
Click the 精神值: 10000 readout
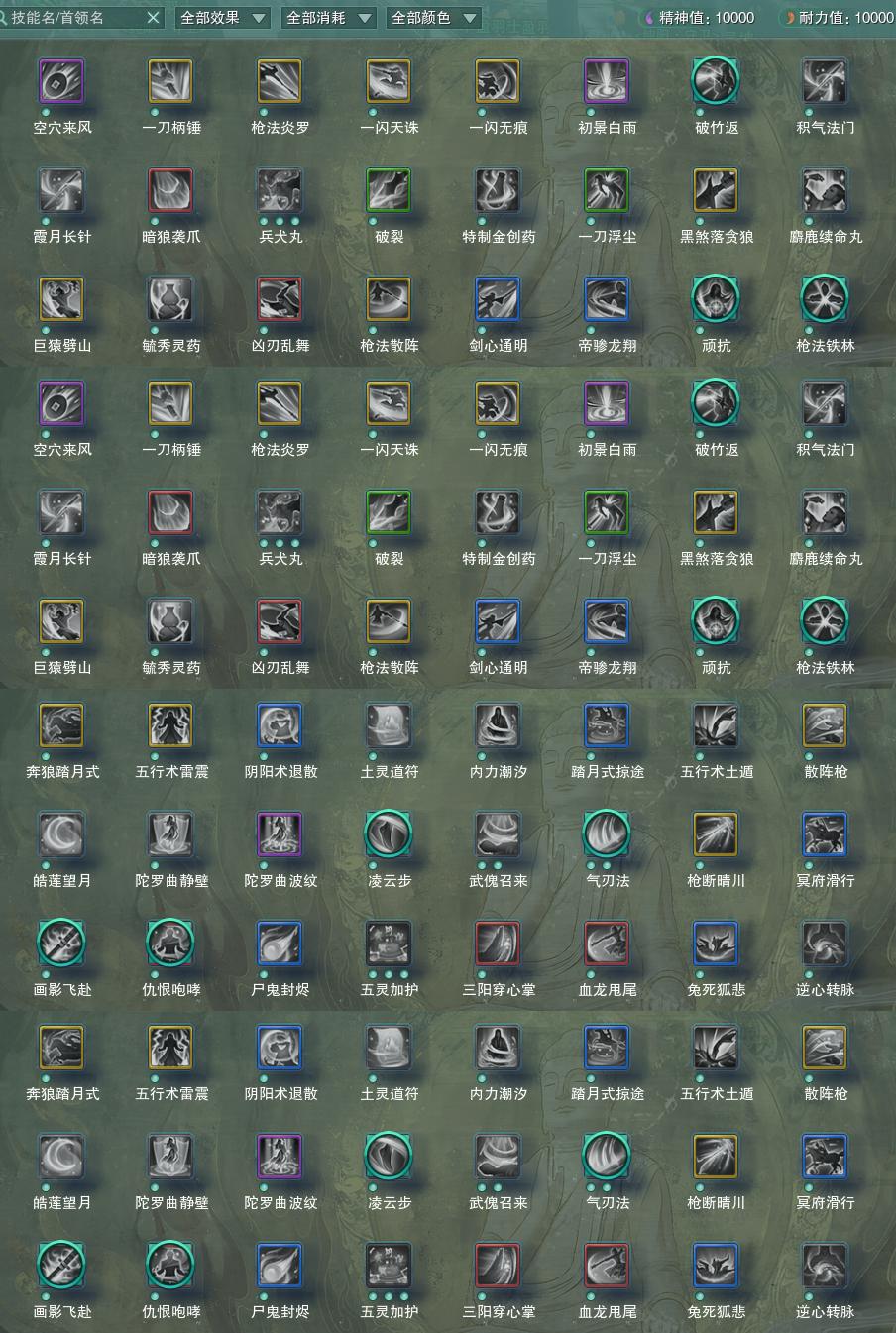(700, 17)
